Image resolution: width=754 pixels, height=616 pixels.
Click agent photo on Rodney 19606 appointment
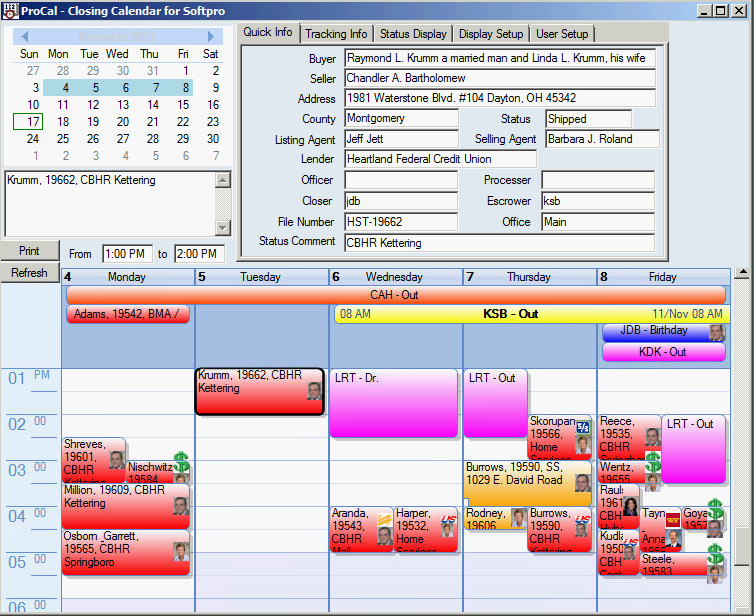[x=518, y=517]
